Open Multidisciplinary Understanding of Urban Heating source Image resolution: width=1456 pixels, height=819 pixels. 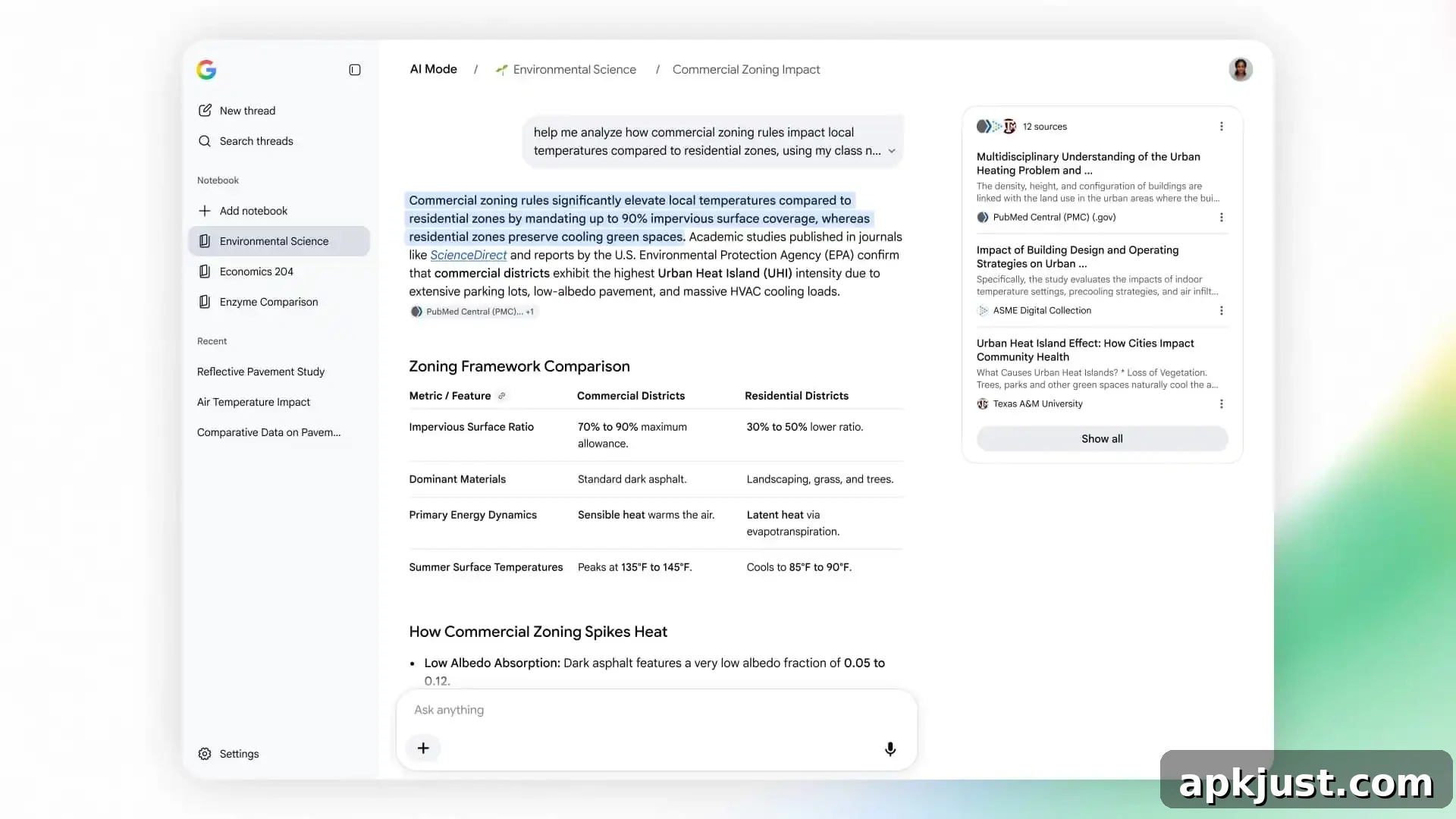(1088, 163)
